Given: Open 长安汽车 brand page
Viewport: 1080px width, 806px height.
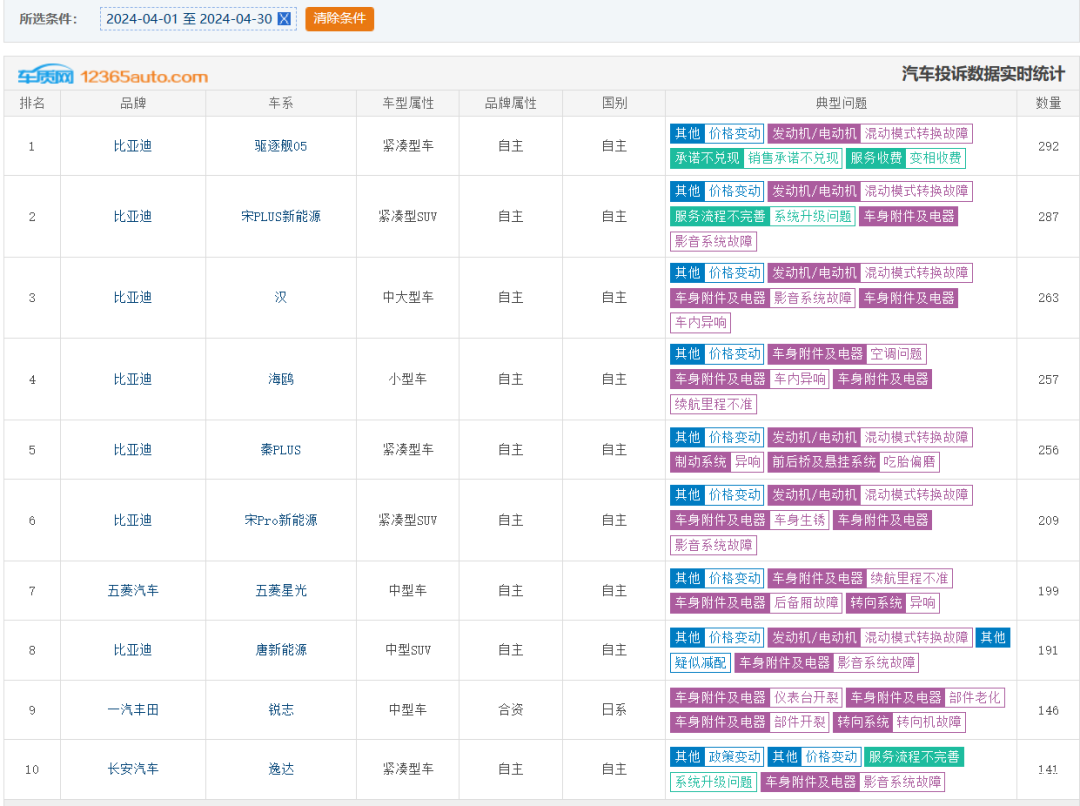Looking at the screenshot, I should pos(133,769).
